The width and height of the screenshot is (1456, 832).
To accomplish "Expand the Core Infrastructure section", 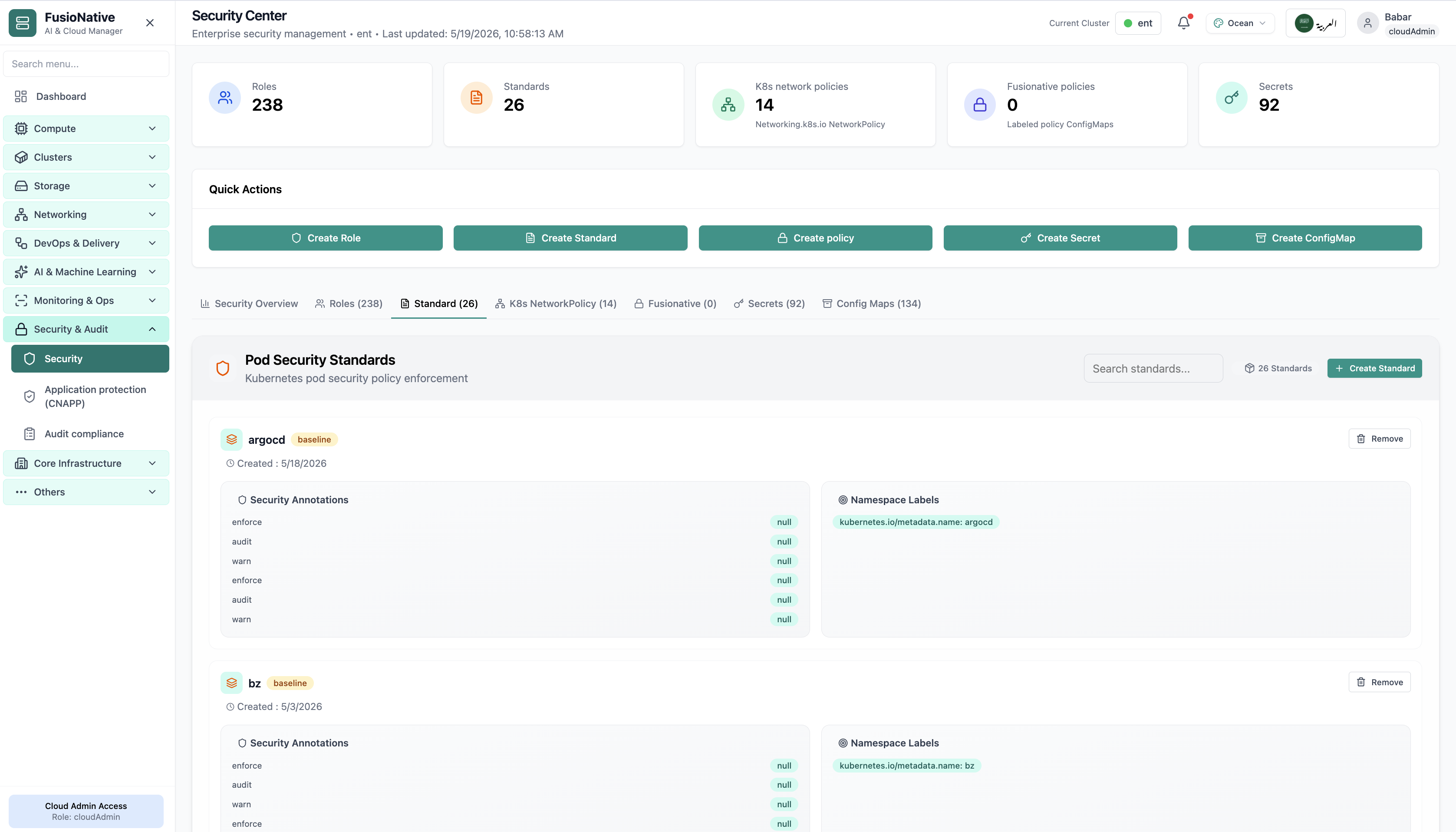I will coord(86,463).
